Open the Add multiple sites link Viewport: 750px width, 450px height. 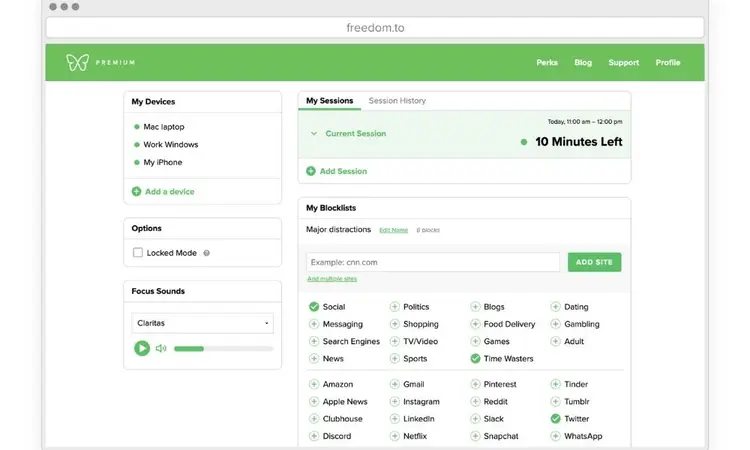coord(332,279)
